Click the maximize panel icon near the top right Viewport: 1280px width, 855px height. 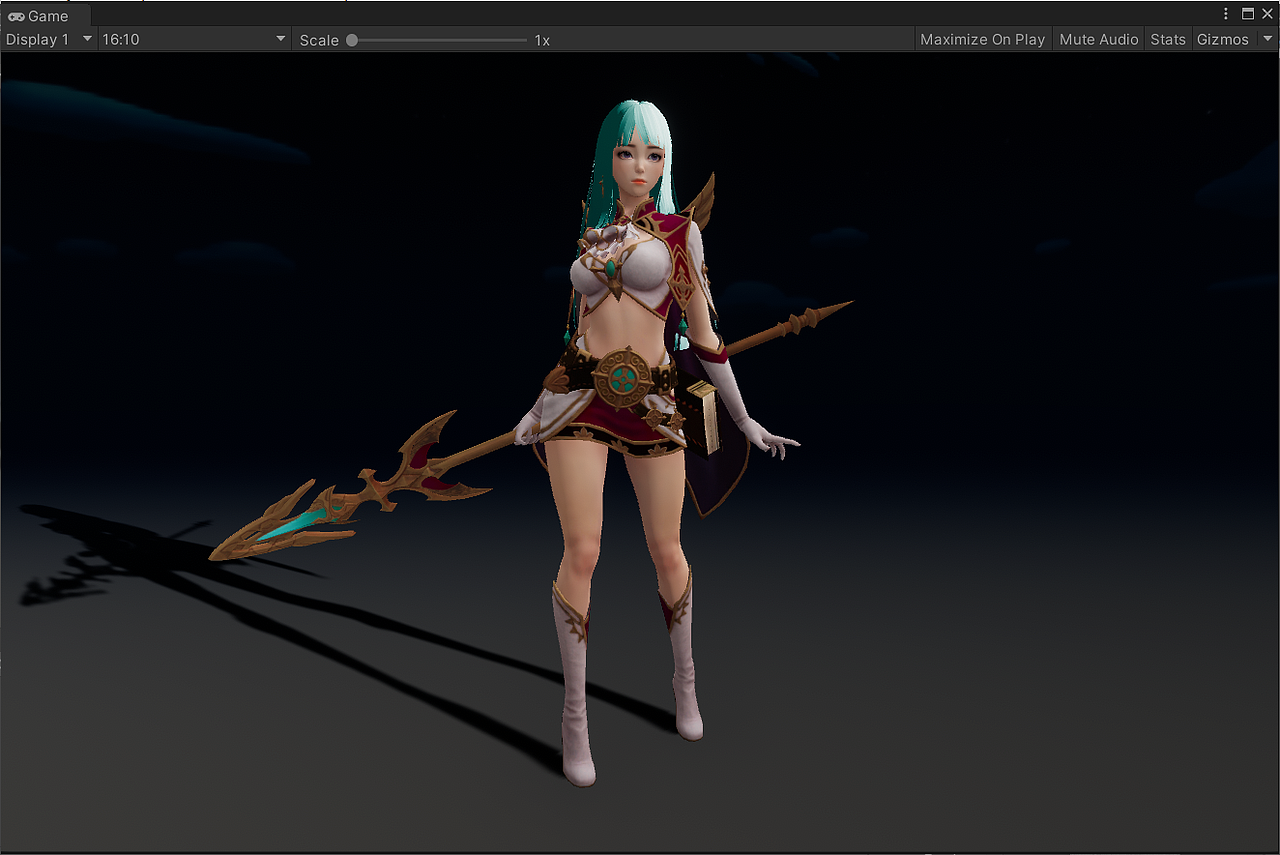tap(1248, 13)
